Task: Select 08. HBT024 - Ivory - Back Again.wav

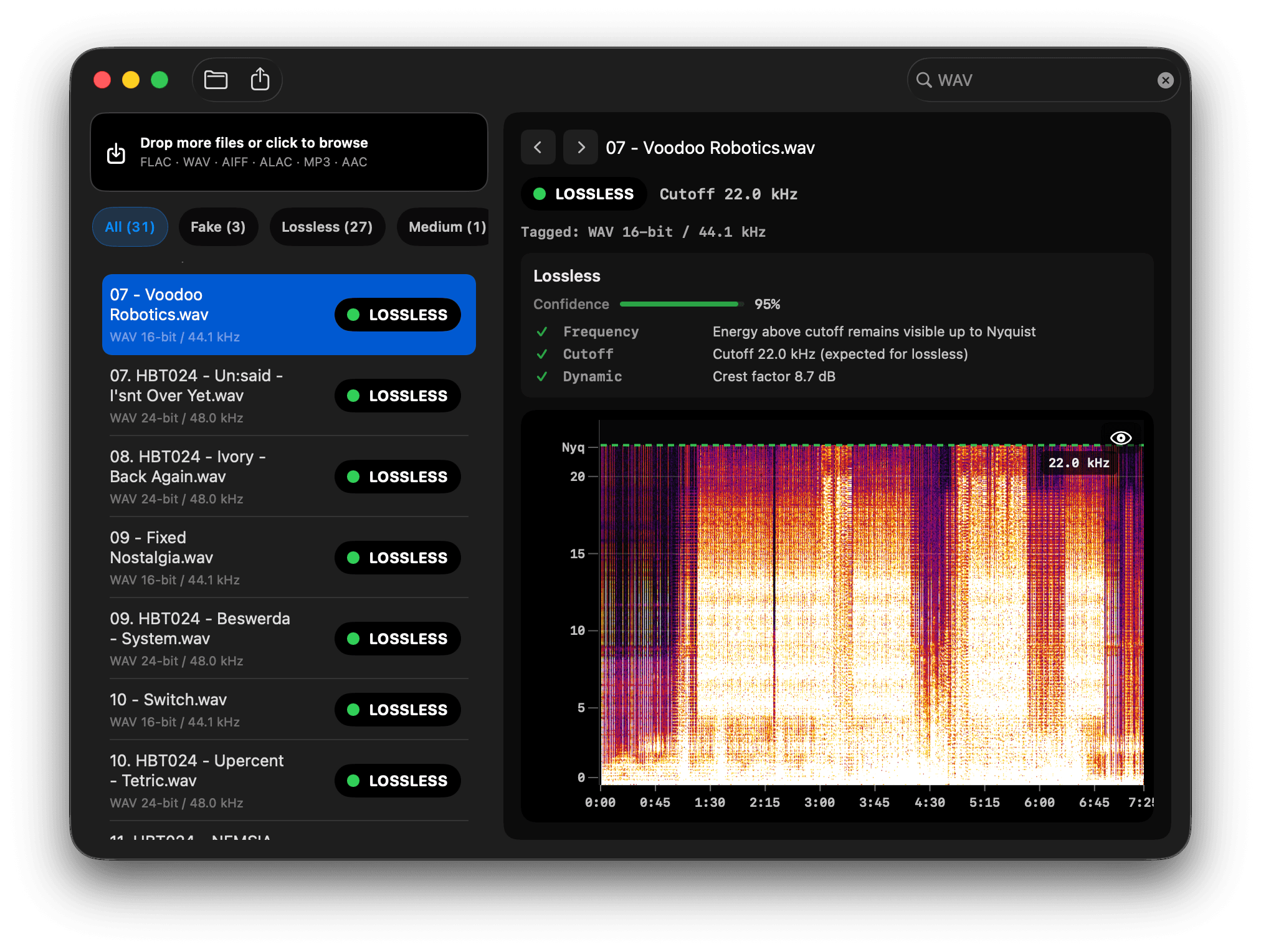Action: [289, 477]
